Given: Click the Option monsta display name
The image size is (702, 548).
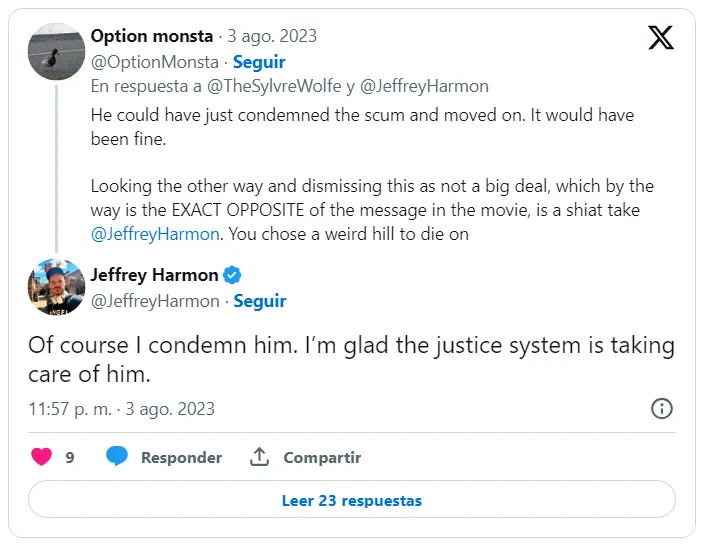Looking at the screenshot, I should (x=152, y=36).
